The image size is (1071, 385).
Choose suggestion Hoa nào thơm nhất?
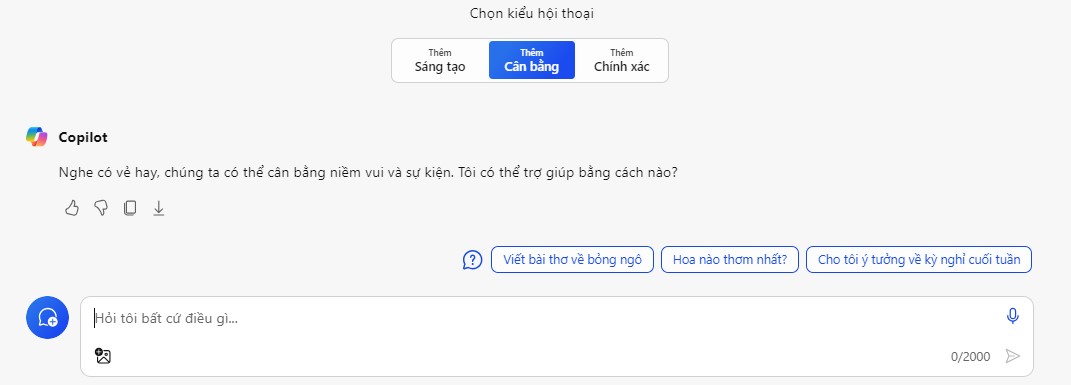(x=729, y=259)
